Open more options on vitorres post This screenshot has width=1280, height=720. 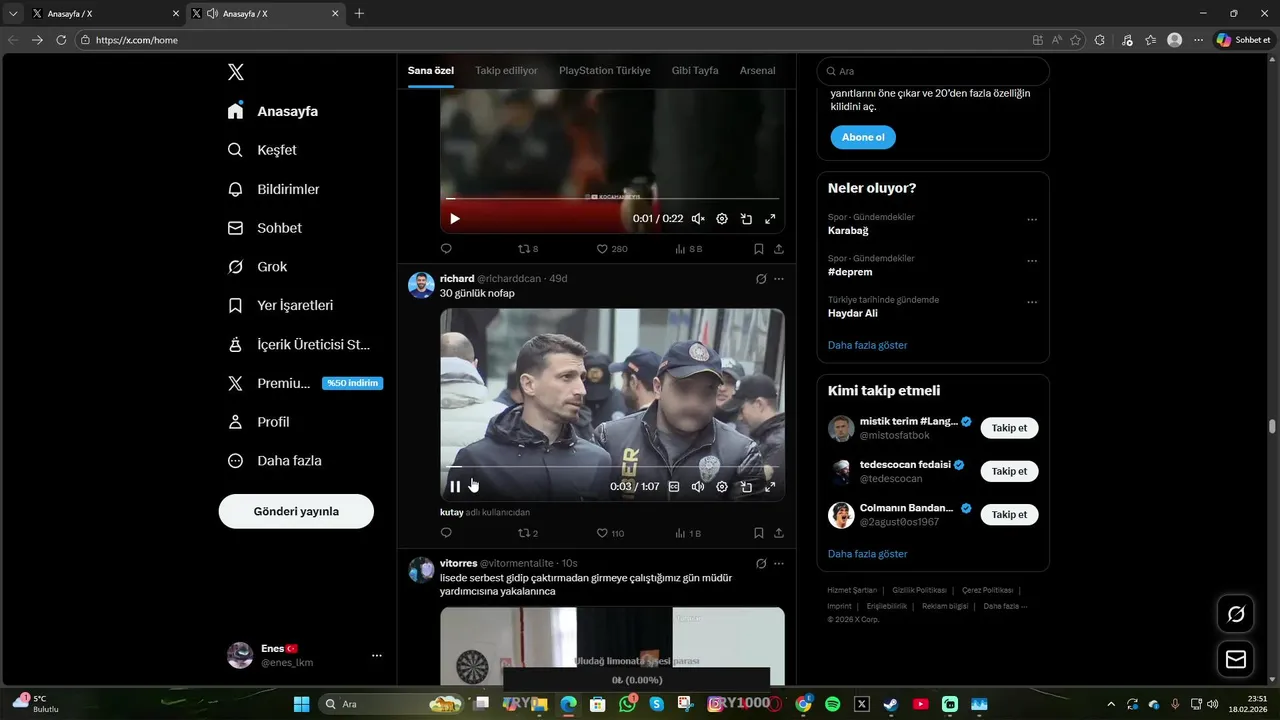pos(779,563)
